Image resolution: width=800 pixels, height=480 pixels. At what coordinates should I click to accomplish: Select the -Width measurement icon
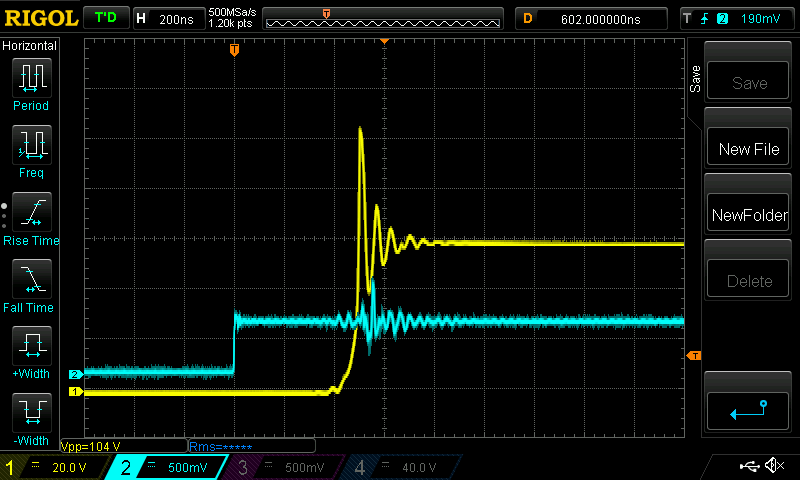(x=30, y=413)
